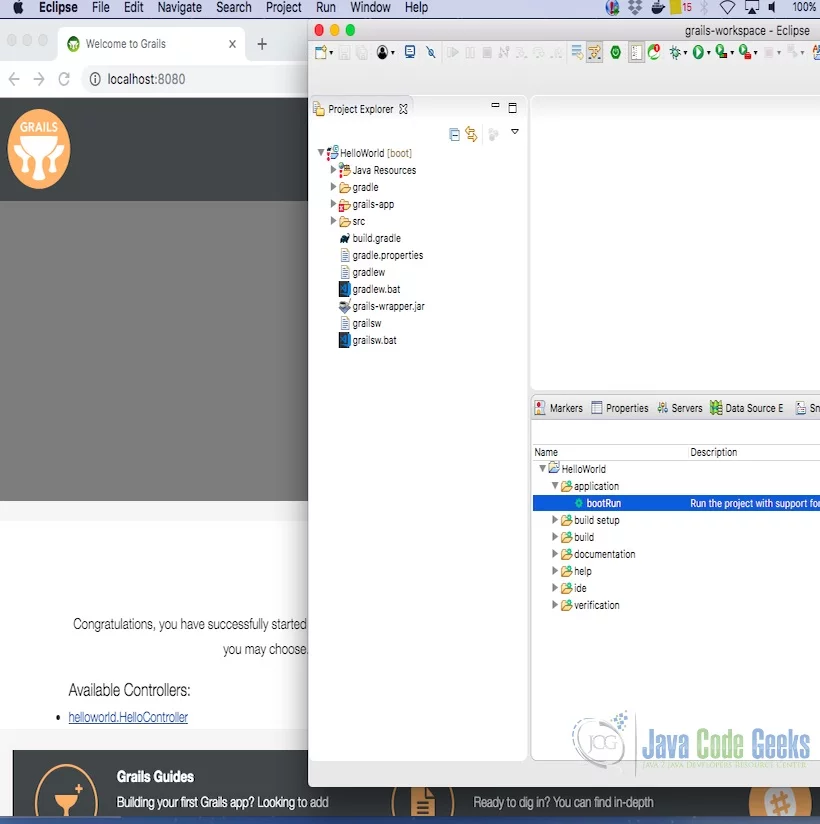820x824 pixels.
Task: Expand the Java Resources node
Action: (x=333, y=170)
